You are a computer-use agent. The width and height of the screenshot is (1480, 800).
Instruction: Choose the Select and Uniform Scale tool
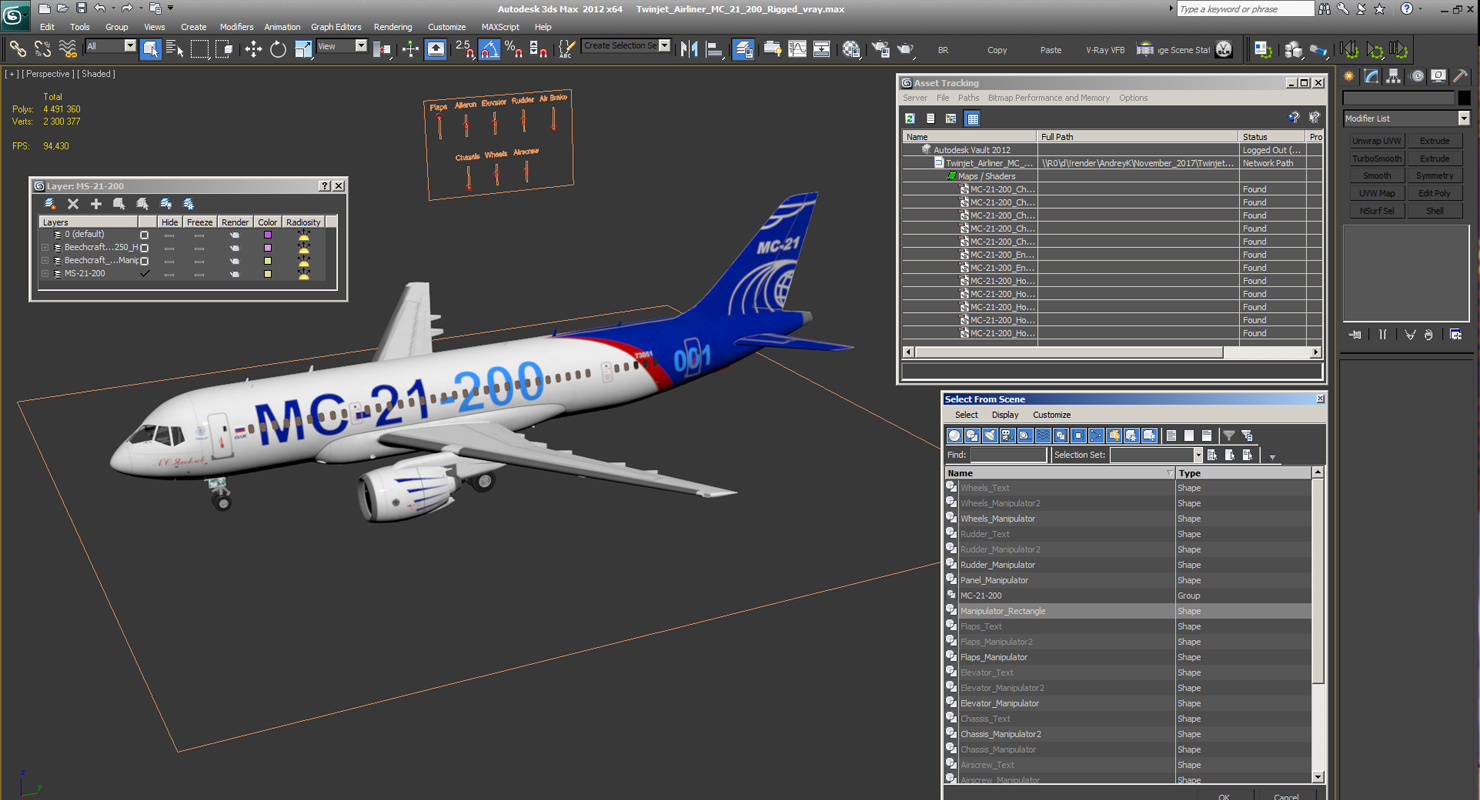[x=303, y=48]
